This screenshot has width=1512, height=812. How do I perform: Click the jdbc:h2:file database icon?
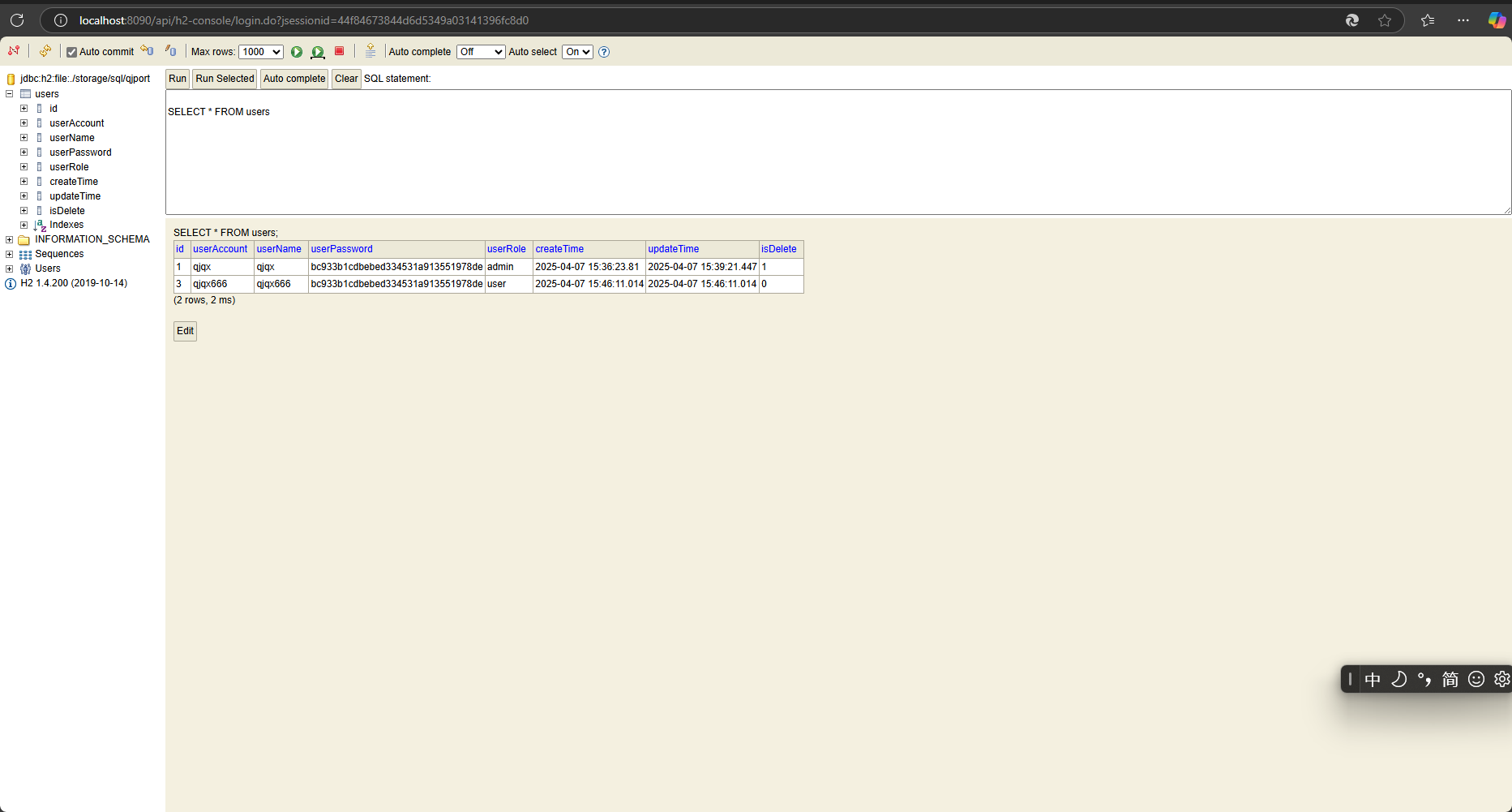coord(11,79)
